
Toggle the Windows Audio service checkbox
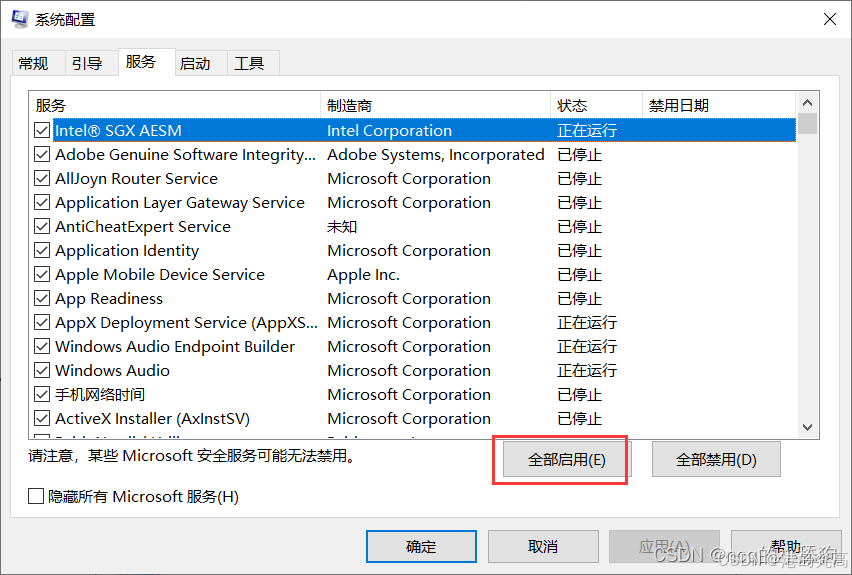[42, 370]
